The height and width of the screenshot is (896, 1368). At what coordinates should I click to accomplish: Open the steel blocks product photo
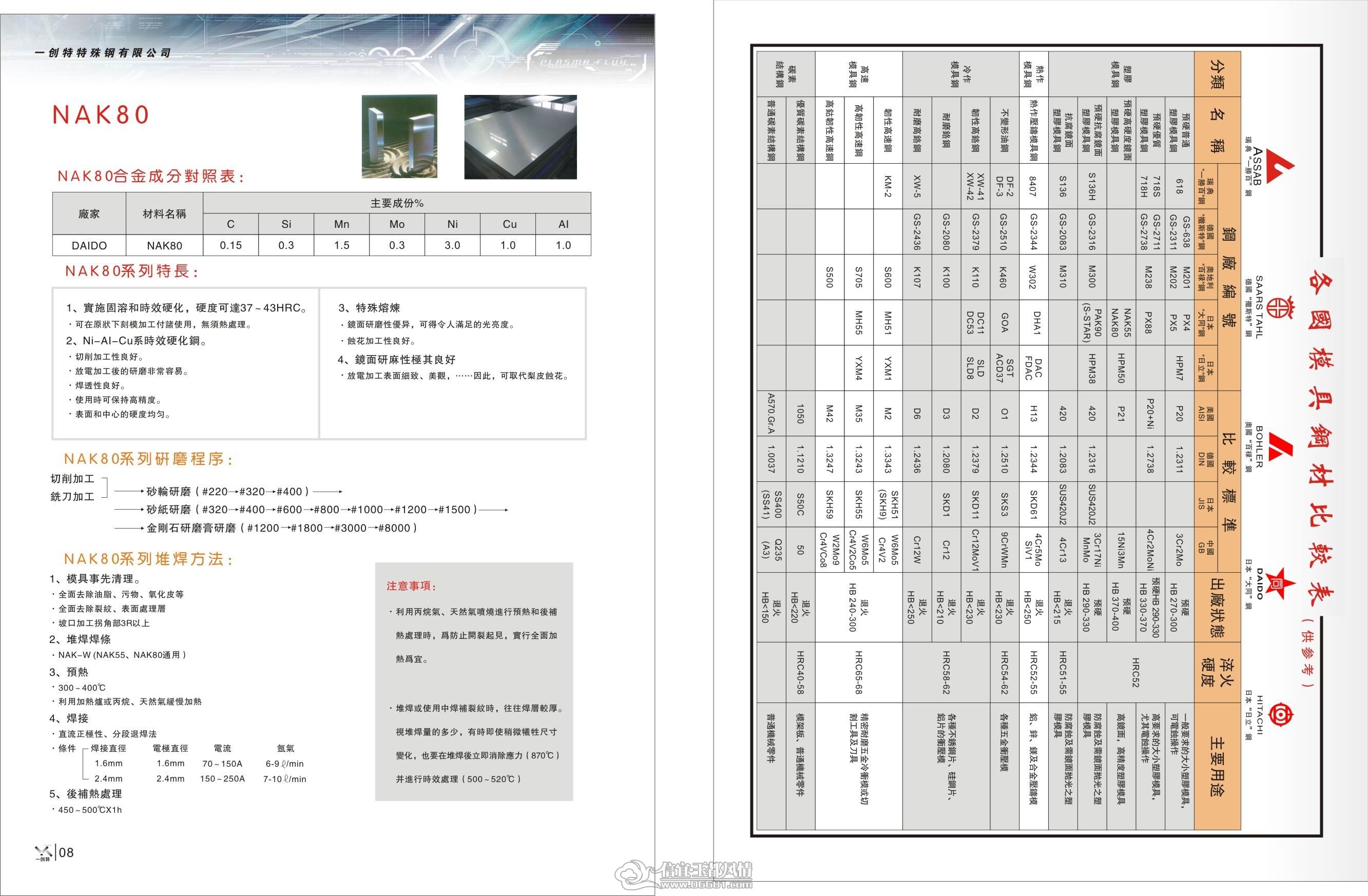399,136
